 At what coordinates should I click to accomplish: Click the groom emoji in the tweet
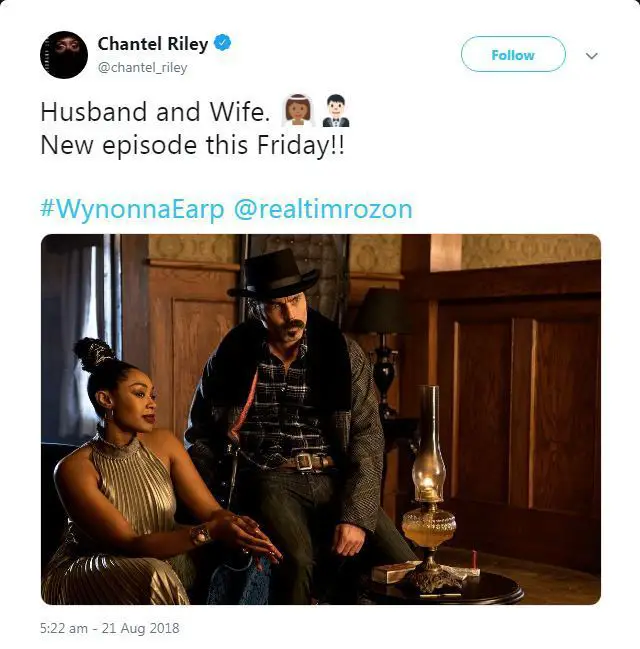click(x=336, y=111)
